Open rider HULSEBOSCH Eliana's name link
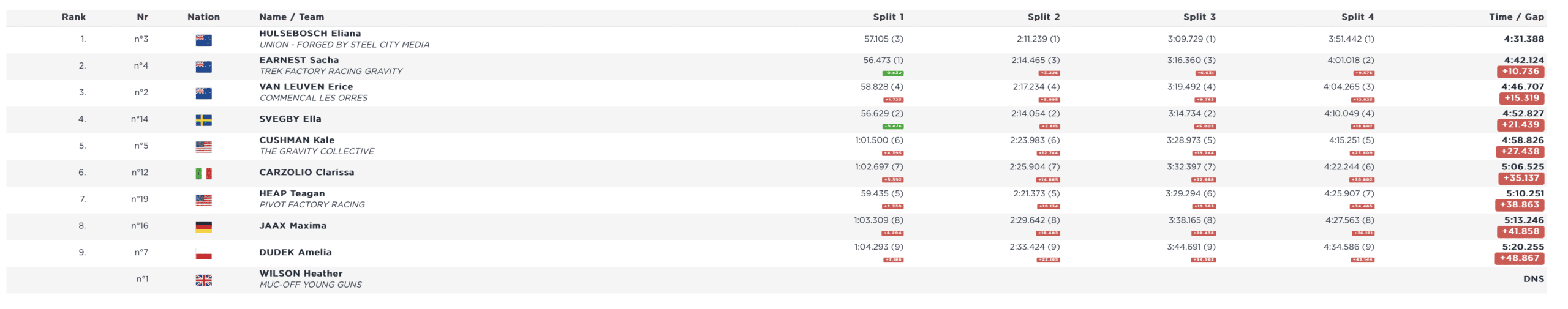 tap(309, 34)
